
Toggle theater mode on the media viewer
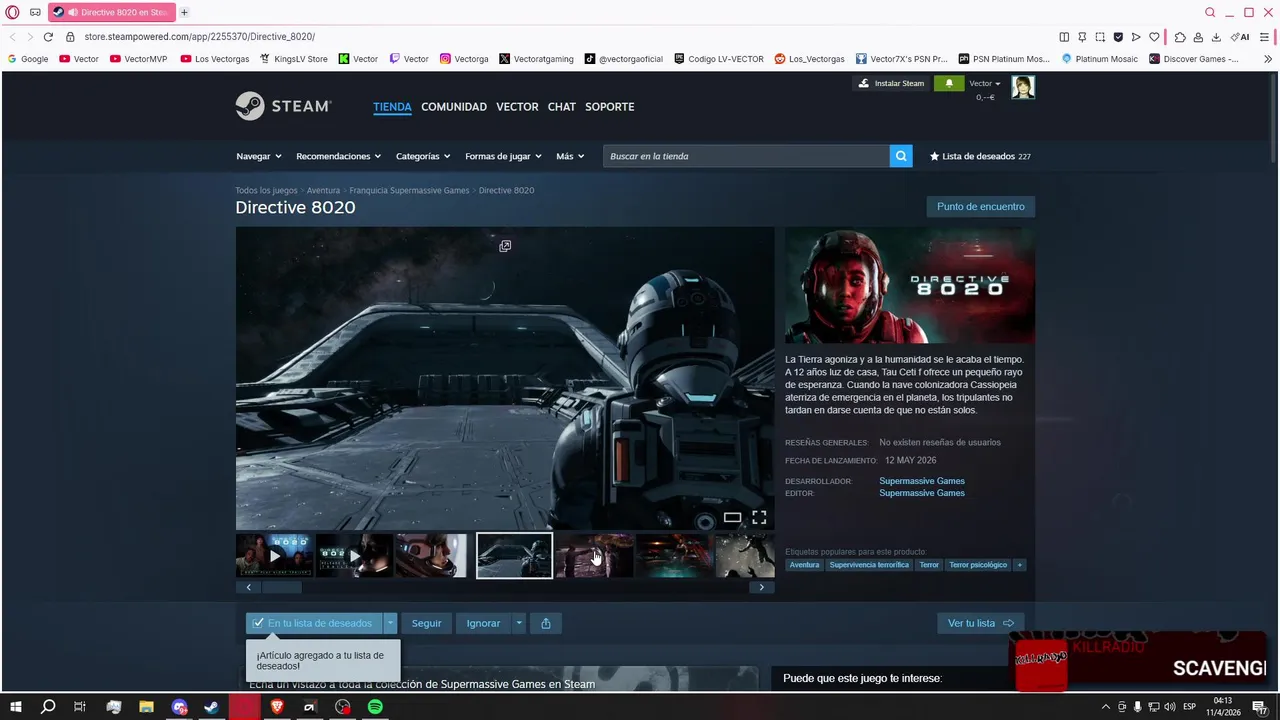[732, 517]
